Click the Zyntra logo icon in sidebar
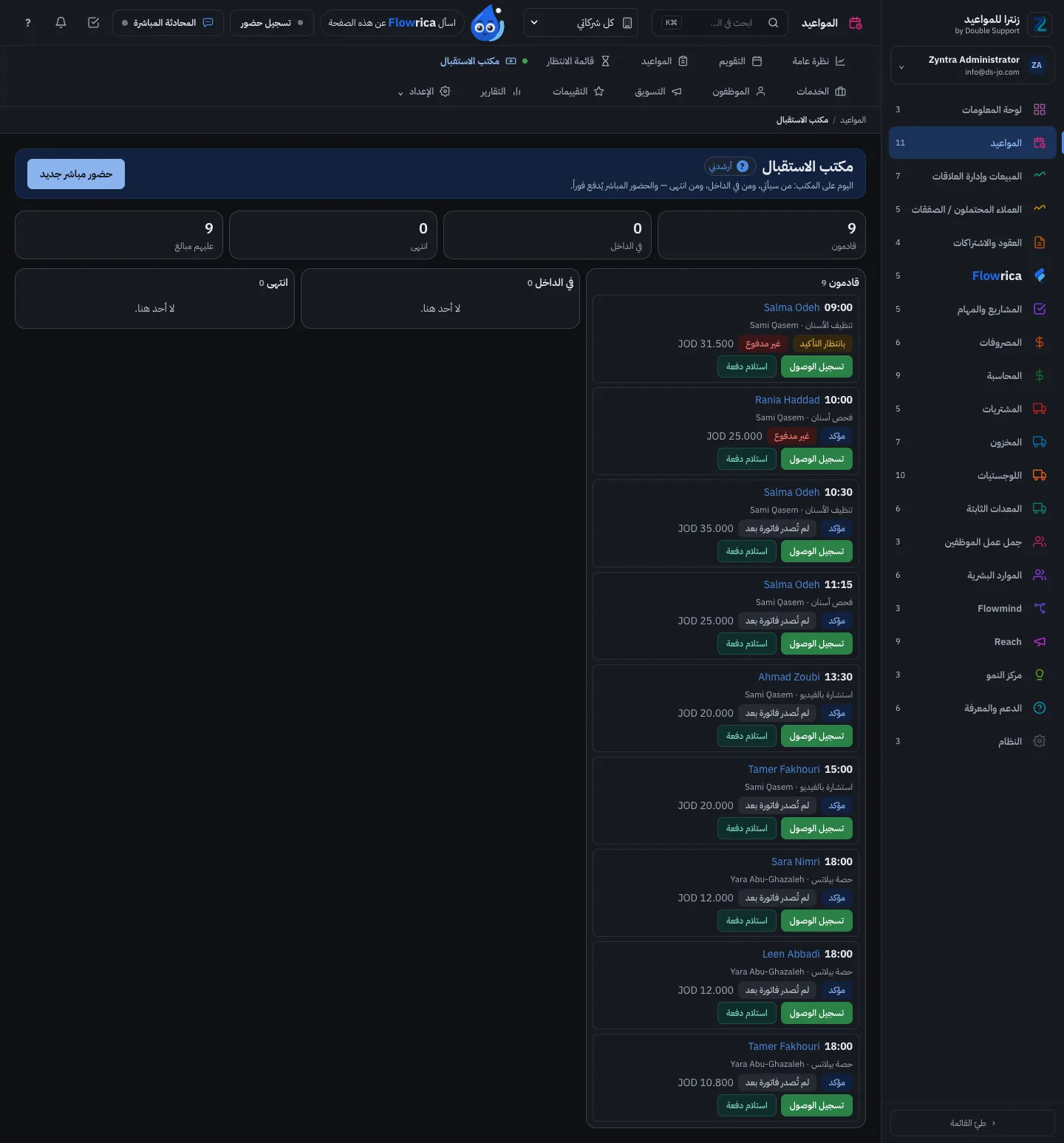The width and height of the screenshot is (1064, 1143). pos(1040,24)
